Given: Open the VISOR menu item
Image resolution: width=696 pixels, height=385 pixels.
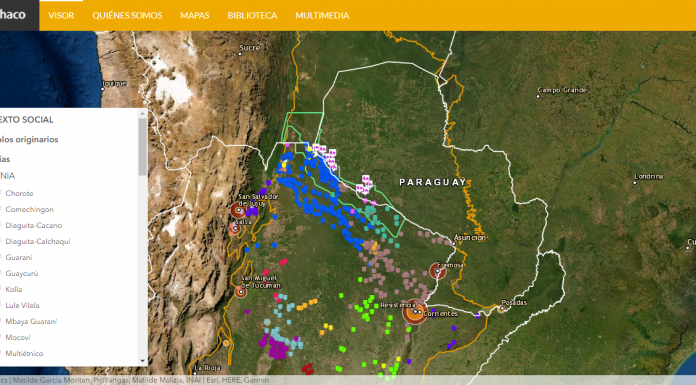Looking at the screenshot, I should (61, 16).
